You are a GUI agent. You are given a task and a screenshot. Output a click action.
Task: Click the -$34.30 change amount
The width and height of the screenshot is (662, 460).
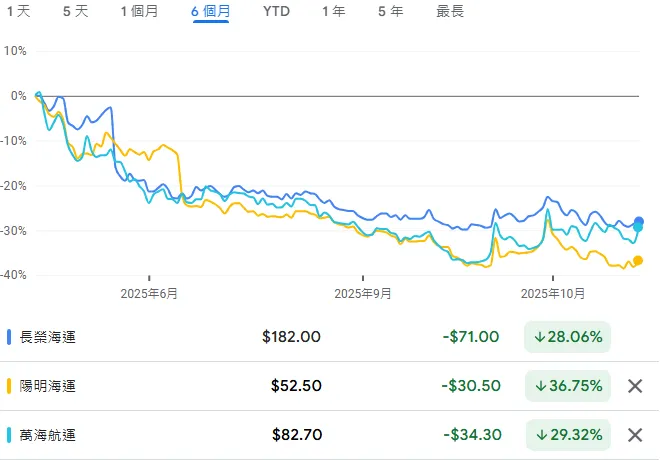[x=472, y=435]
